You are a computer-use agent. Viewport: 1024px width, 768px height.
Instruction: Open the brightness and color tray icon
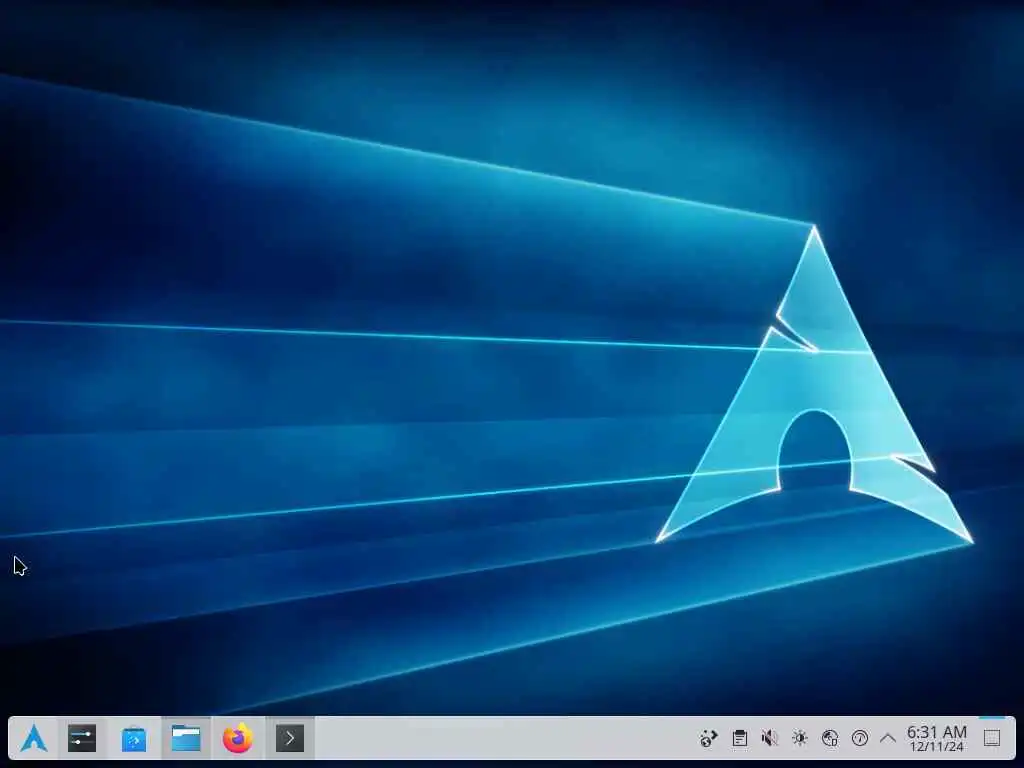tap(799, 738)
